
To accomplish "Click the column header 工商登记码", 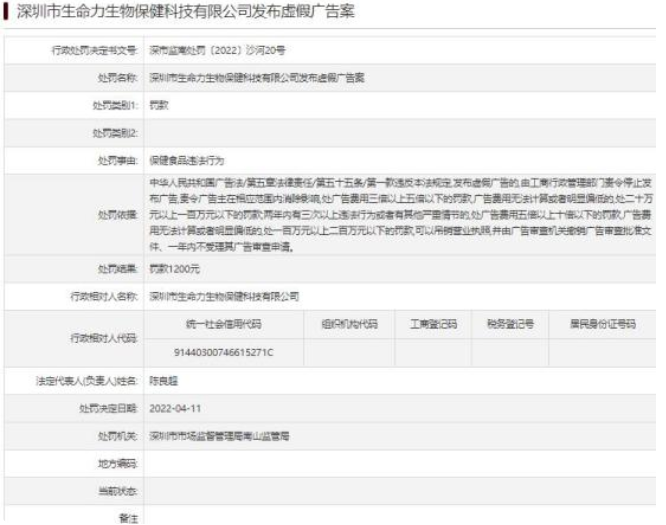I will tap(433, 325).
